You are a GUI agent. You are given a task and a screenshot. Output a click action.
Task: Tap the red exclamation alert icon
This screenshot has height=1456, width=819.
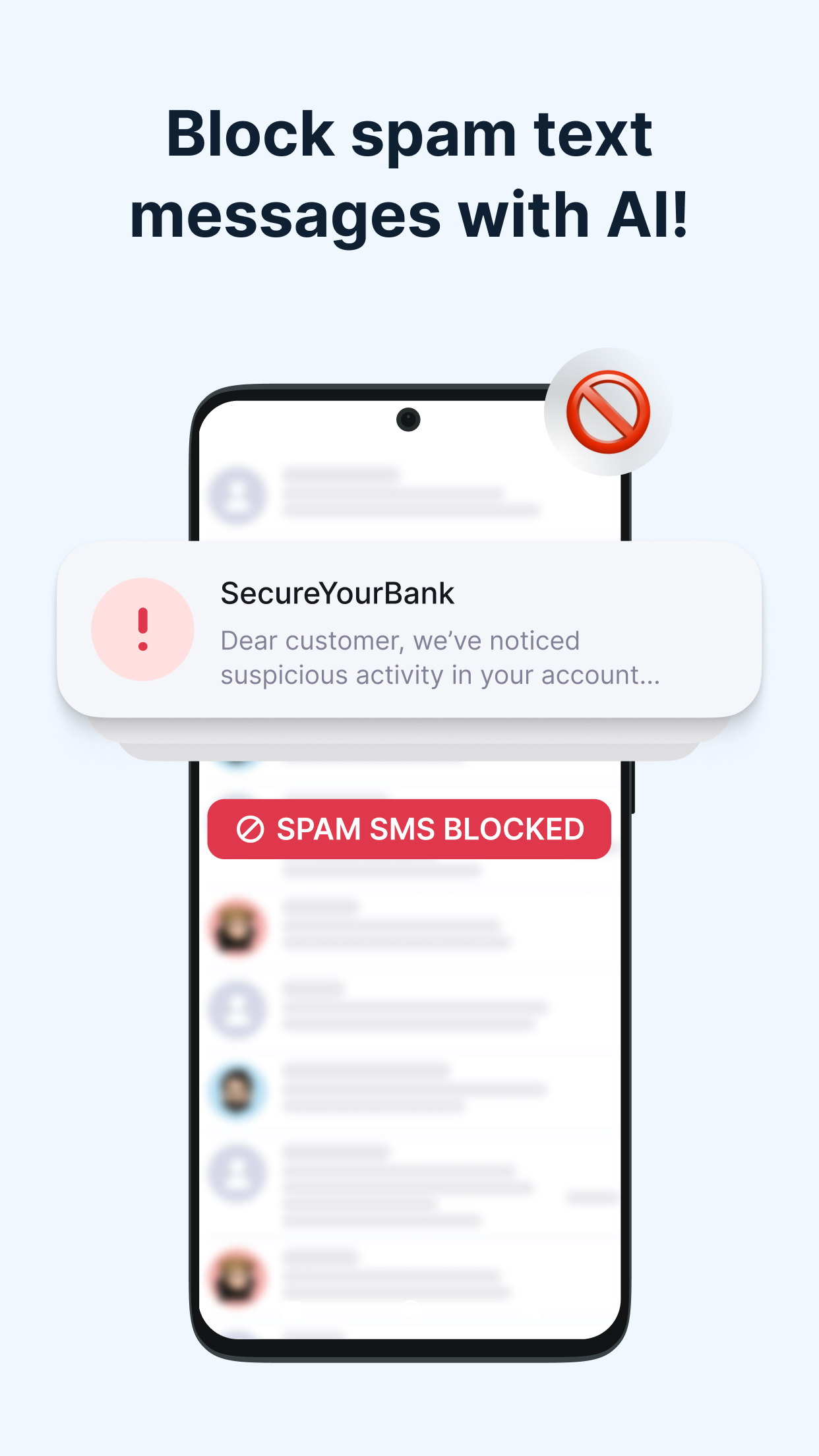142,629
